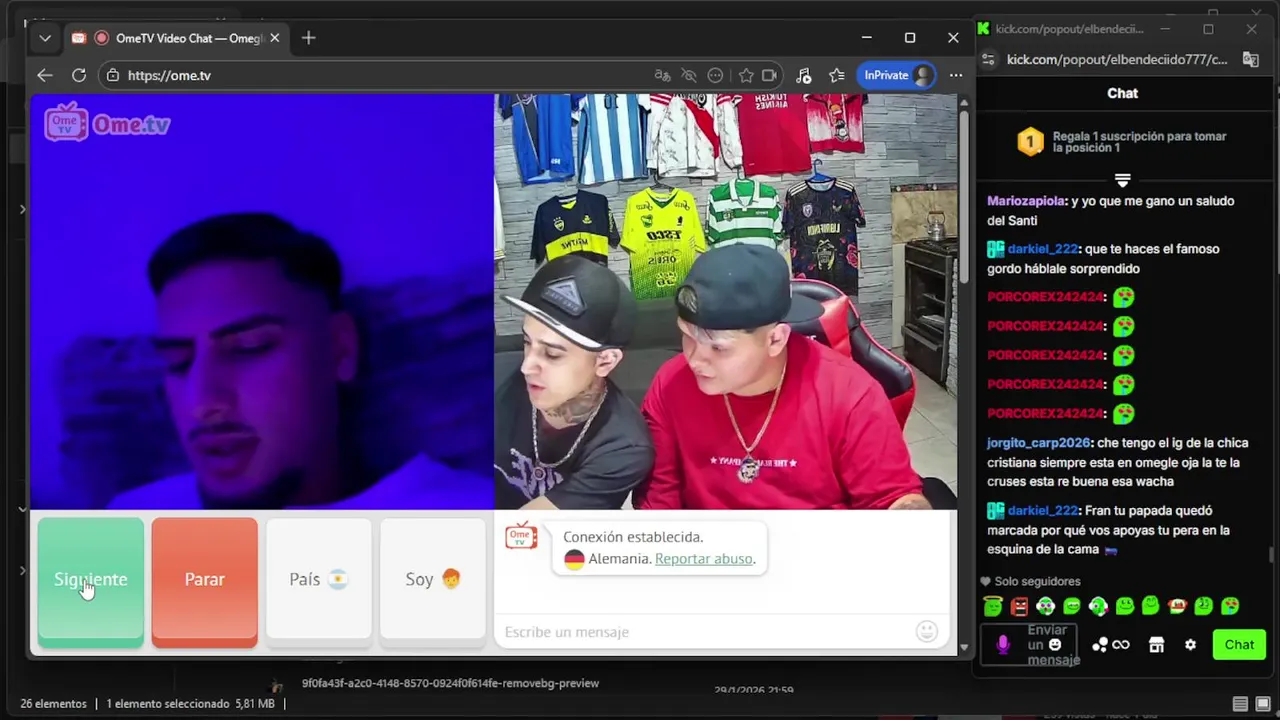The width and height of the screenshot is (1280, 720).
Task: Click the Reportar abuso link
Action: coord(704,559)
